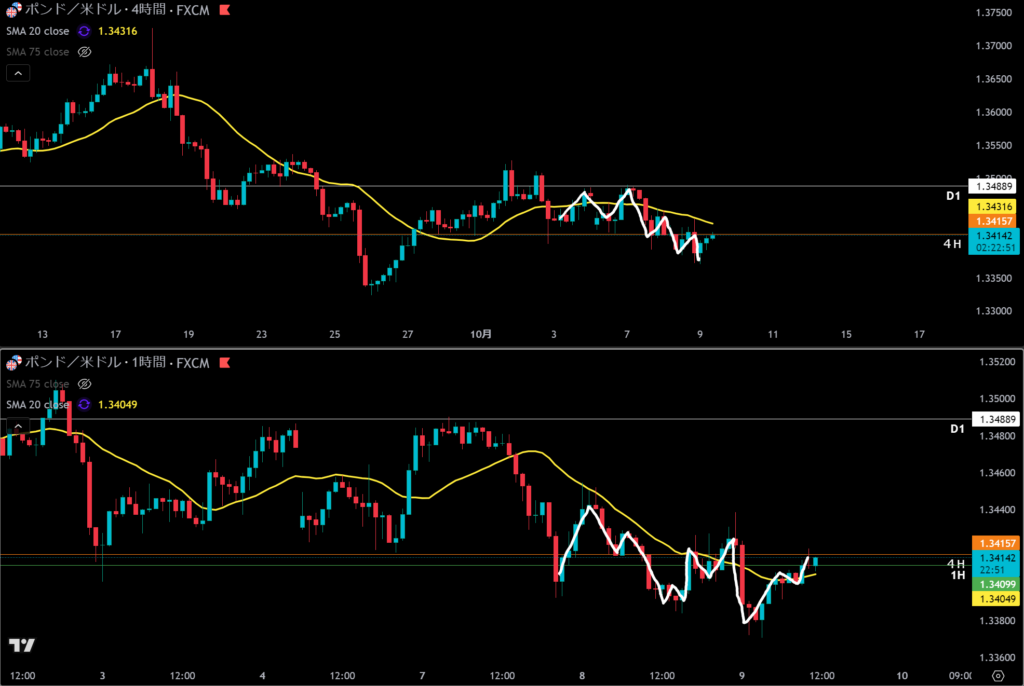
Task: Click the GBP/USD flag icon on bottom chart
Action: click(11, 360)
